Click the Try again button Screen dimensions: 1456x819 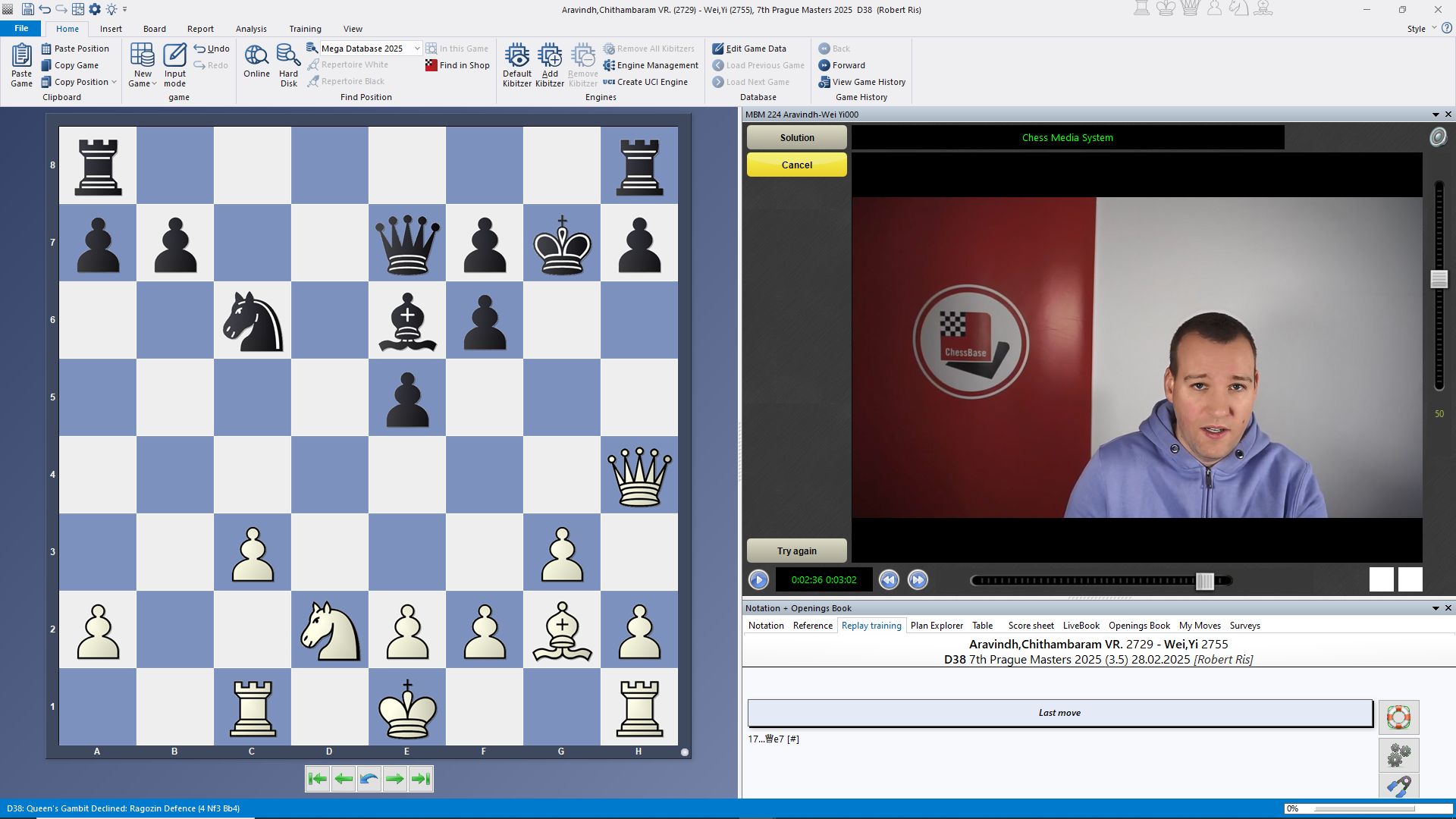[796, 551]
